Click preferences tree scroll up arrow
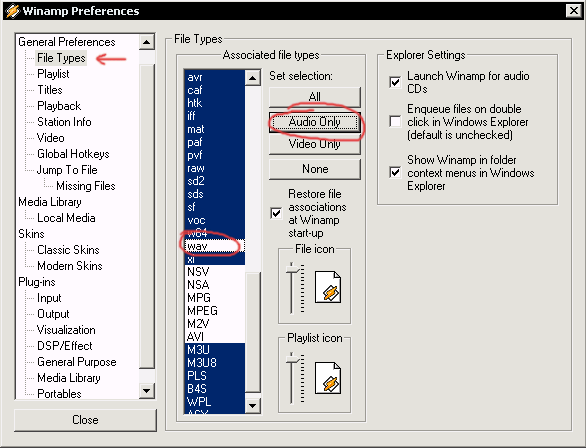Image resolution: width=586 pixels, height=448 pixels. [146, 42]
